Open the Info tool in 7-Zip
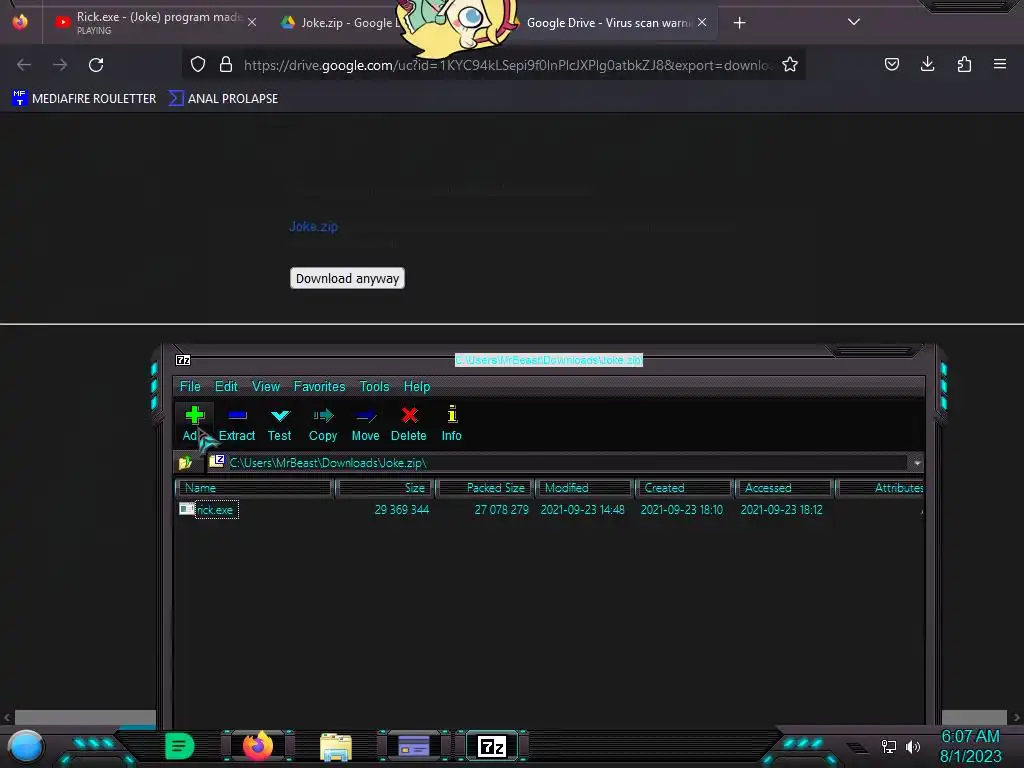This screenshot has width=1024, height=768. click(x=451, y=424)
